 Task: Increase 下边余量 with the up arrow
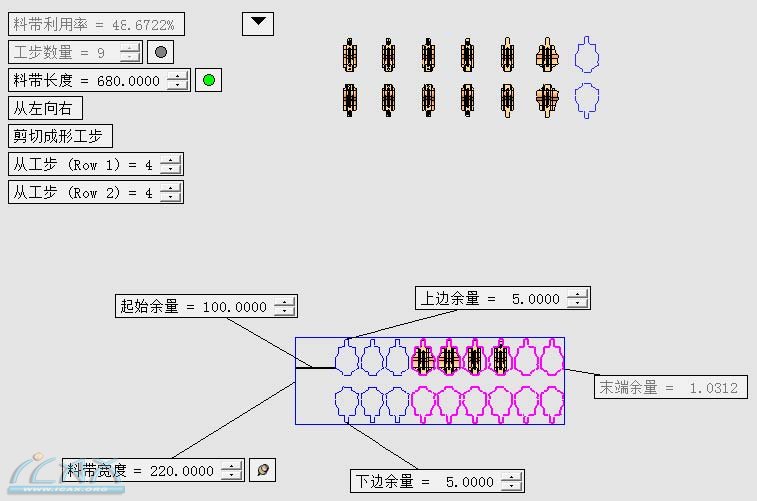tap(512, 477)
